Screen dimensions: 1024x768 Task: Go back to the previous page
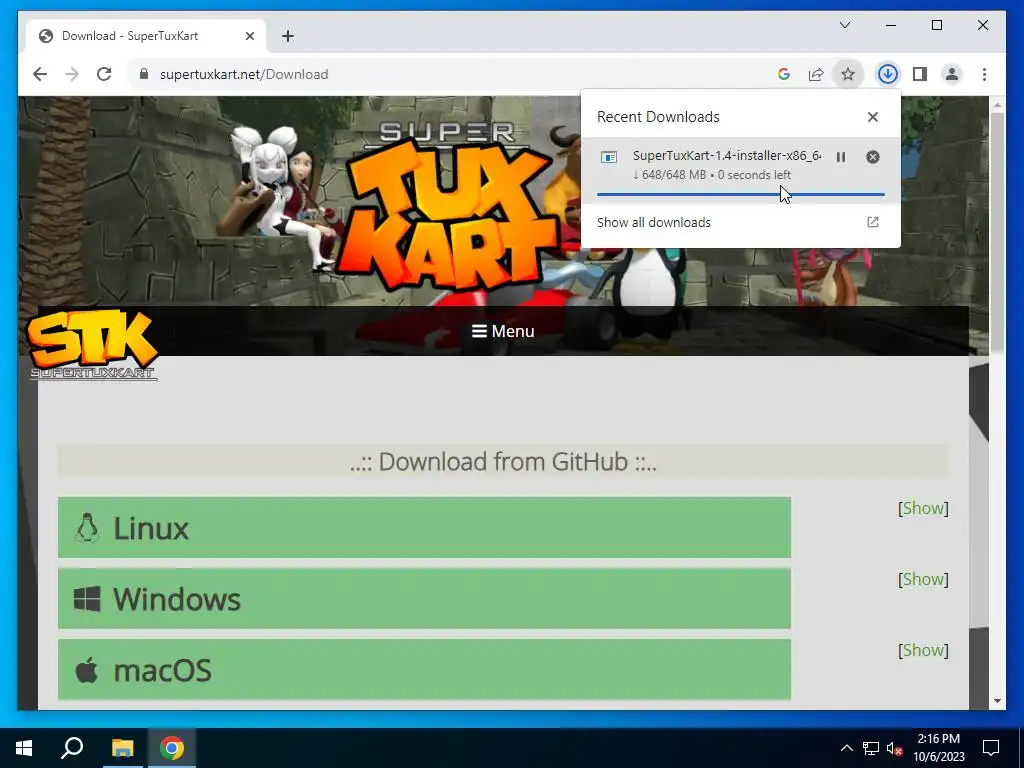(40, 74)
